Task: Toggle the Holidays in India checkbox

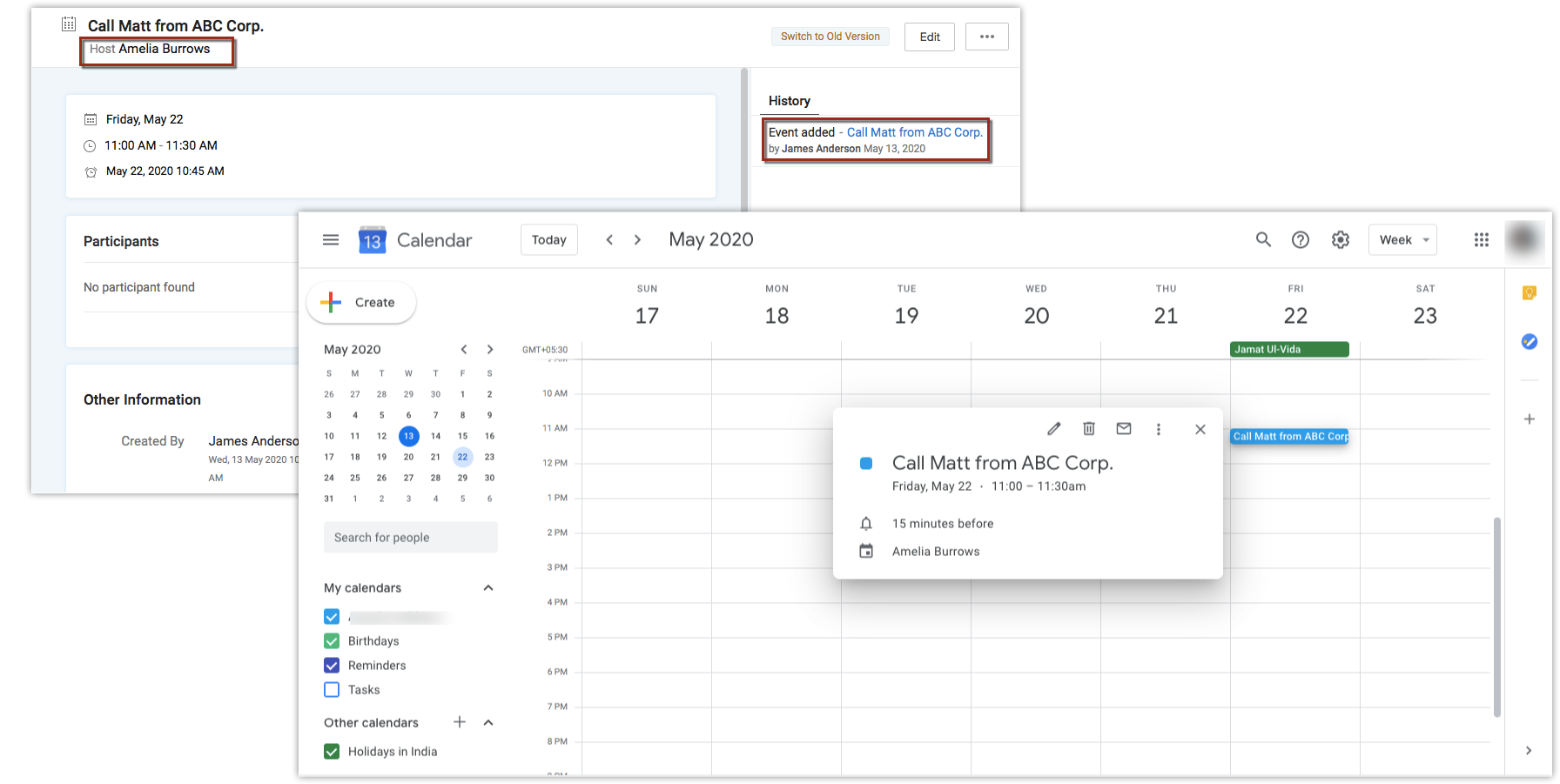Action: click(332, 752)
